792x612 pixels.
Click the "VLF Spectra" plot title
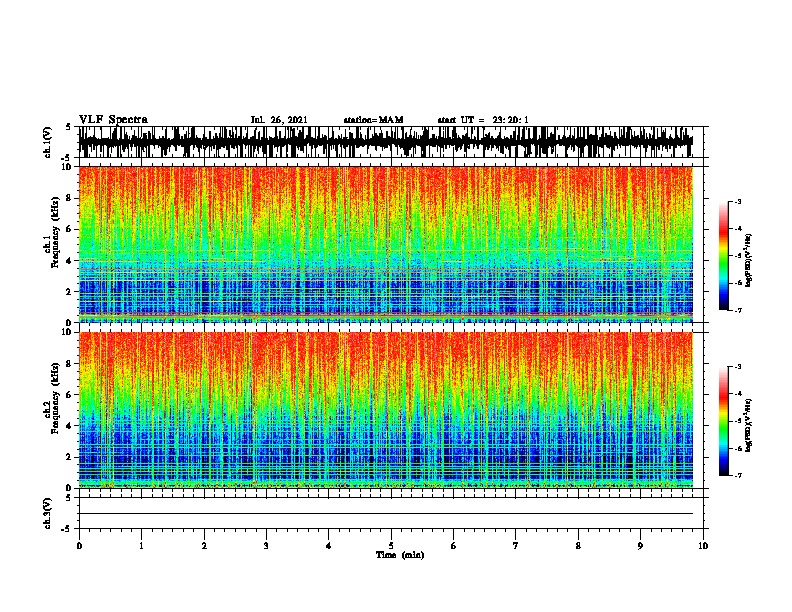pyautogui.click(x=113, y=119)
